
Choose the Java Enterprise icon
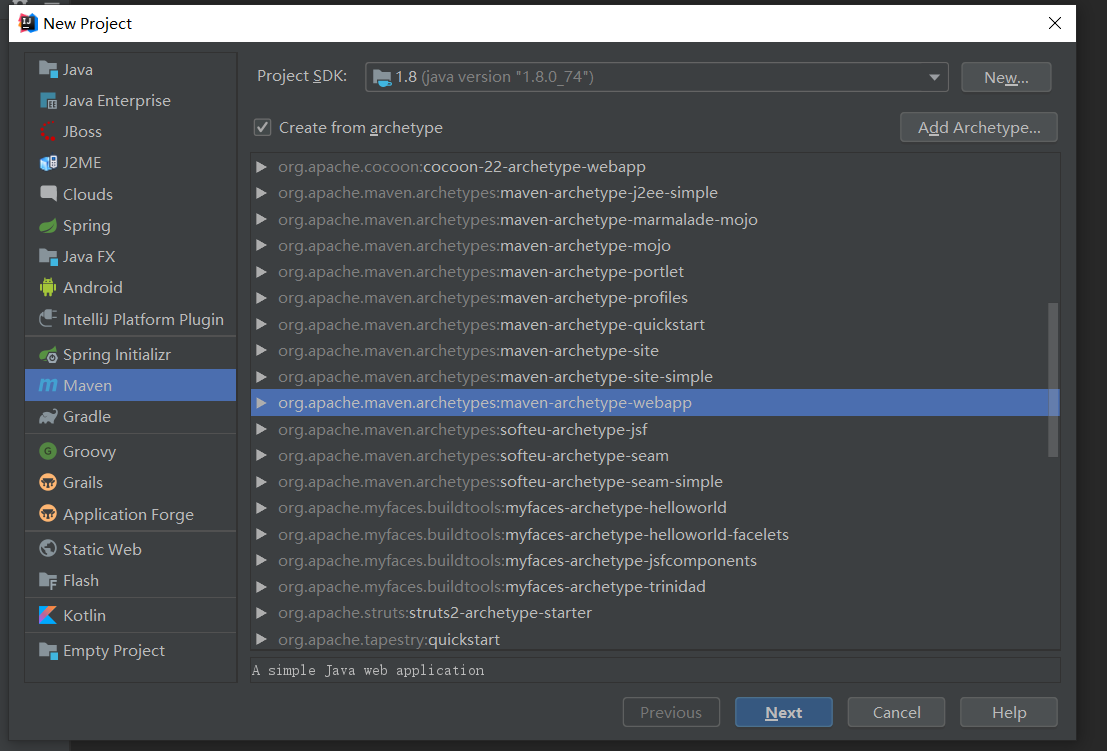tap(48, 100)
